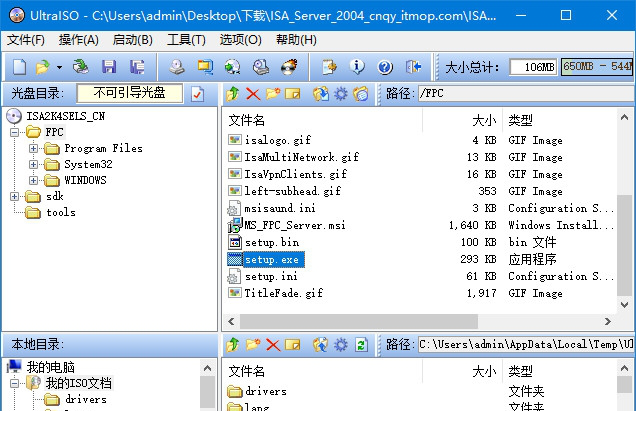The height and width of the screenshot is (427, 636).
Task: Collapse the FPC folder tree node
Action: pos(15,132)
